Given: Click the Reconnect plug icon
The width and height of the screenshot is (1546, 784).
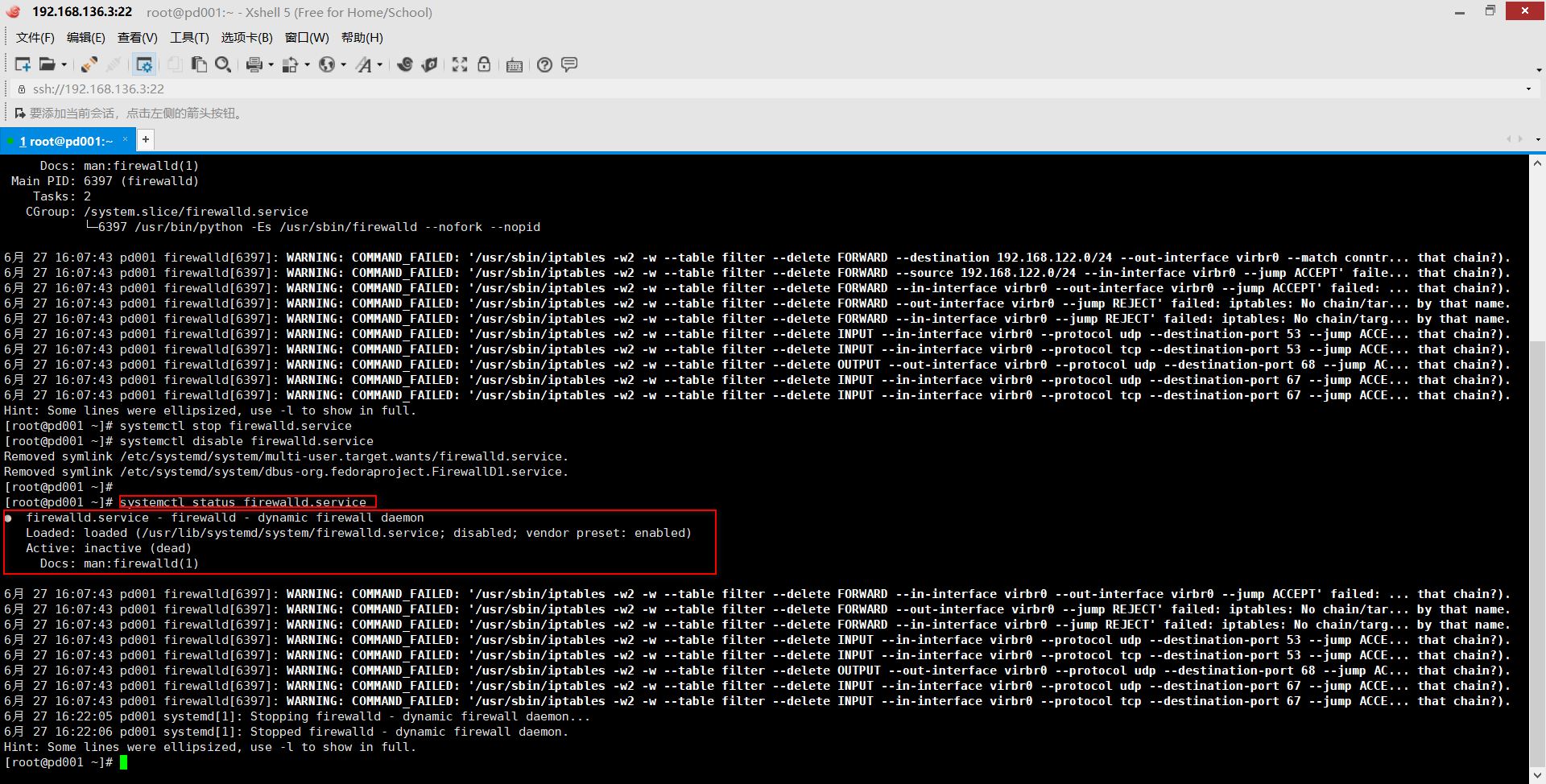Looking at the screenshot, I should (89, 64).
